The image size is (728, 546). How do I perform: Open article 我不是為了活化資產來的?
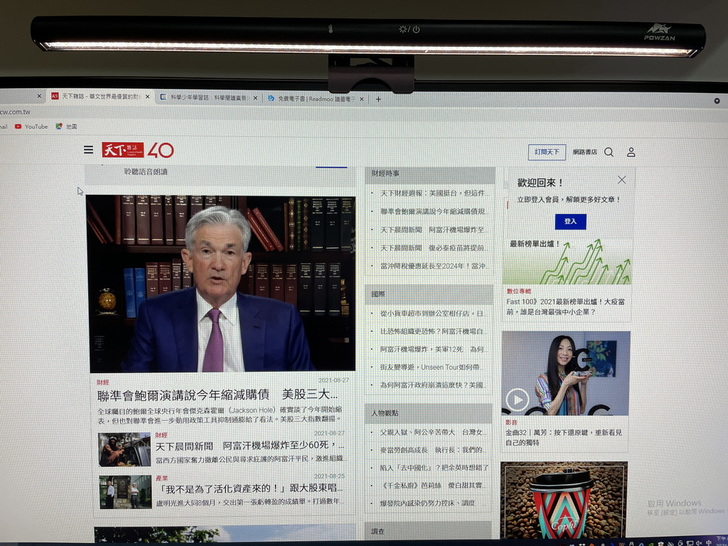(x=251, y=488)
